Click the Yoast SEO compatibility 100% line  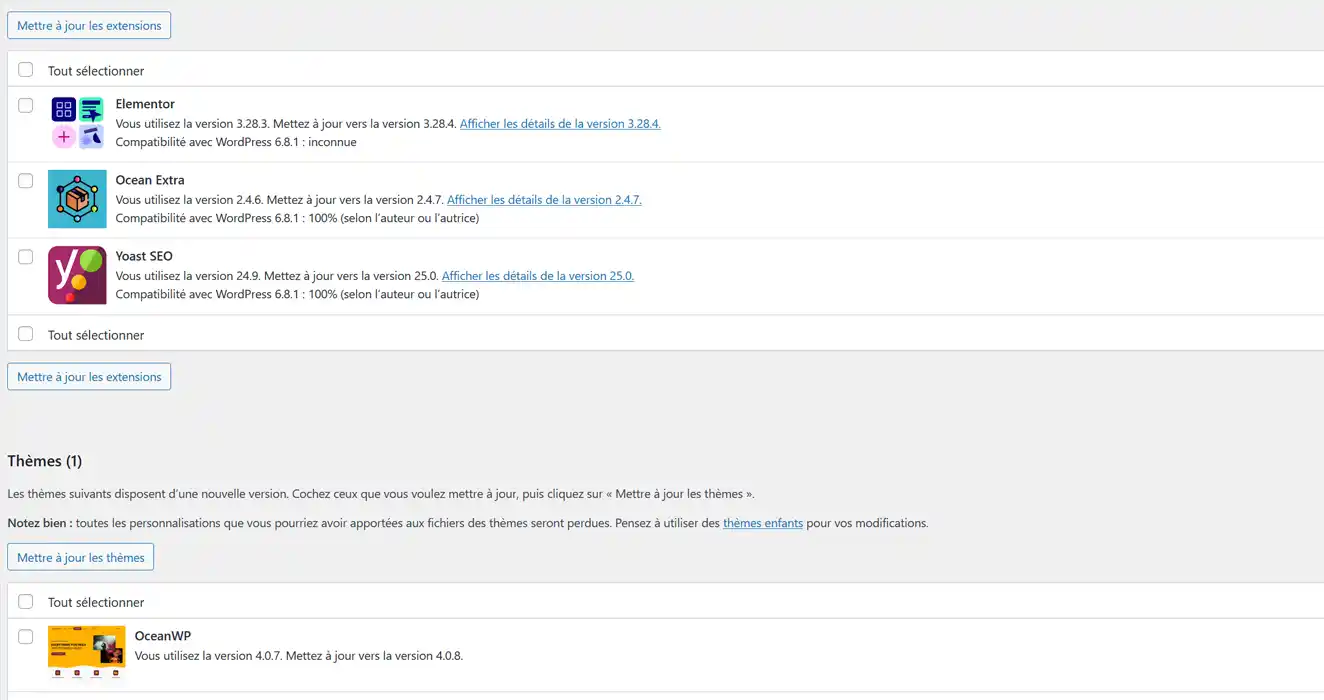(x=297, y=294)
